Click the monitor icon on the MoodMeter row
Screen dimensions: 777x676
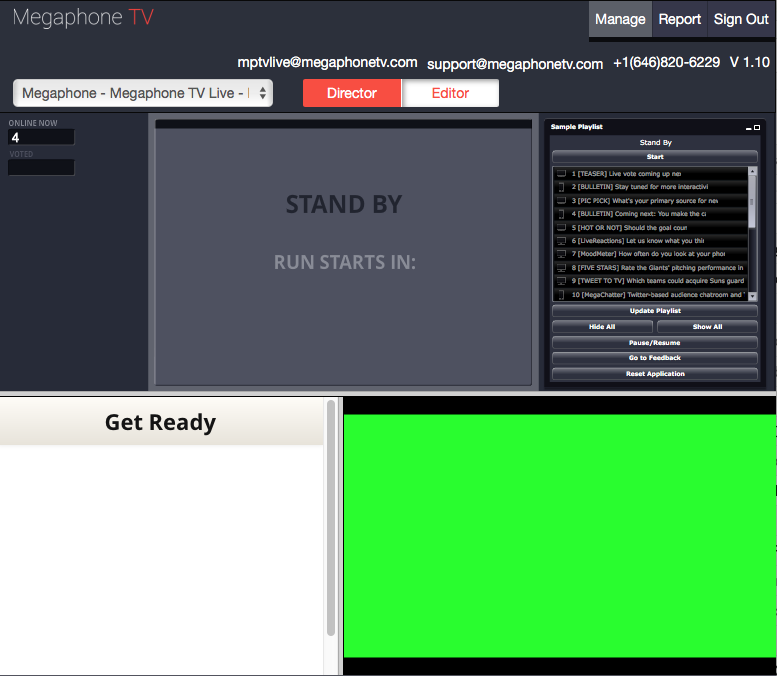[x=561, y=254]
